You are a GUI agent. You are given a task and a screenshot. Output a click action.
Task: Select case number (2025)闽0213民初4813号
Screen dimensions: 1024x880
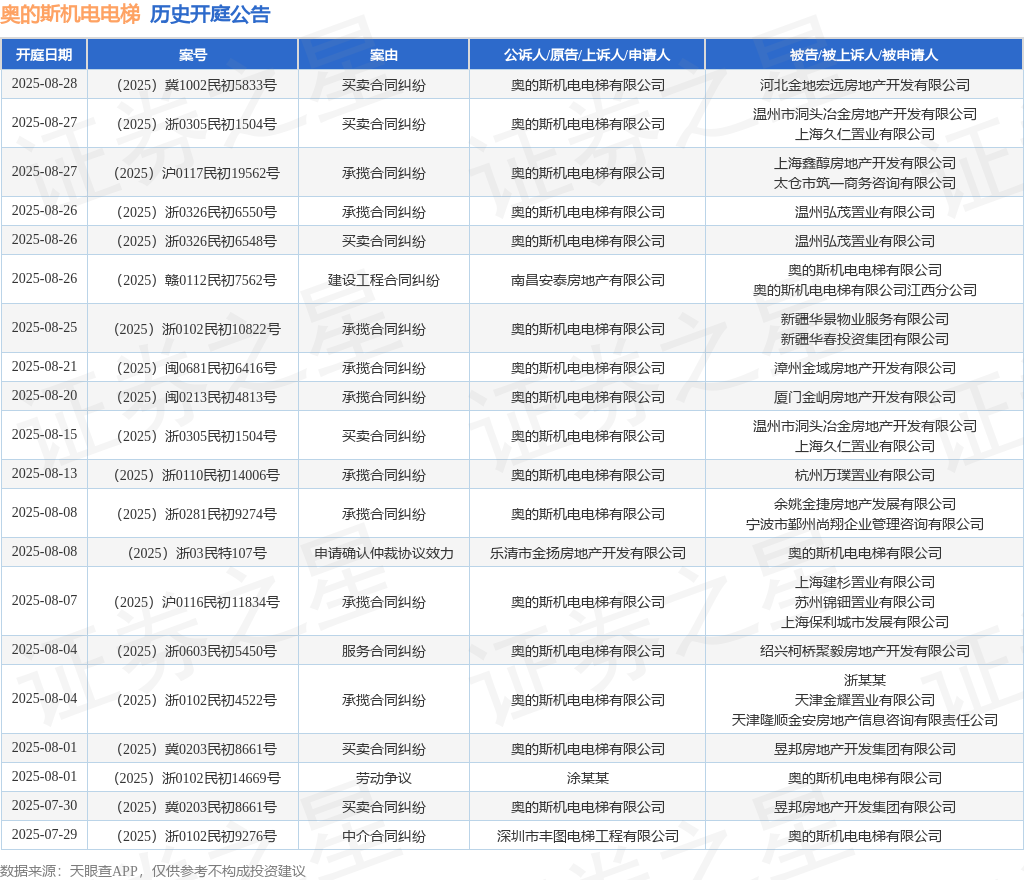click(x=196, y=397)
